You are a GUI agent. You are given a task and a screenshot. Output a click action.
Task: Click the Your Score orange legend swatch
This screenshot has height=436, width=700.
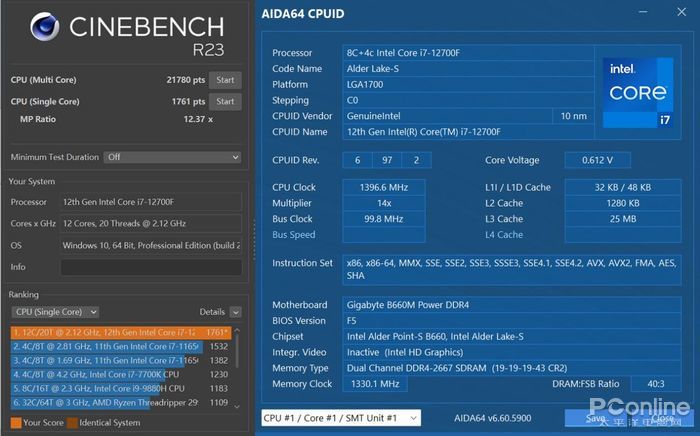16,423
